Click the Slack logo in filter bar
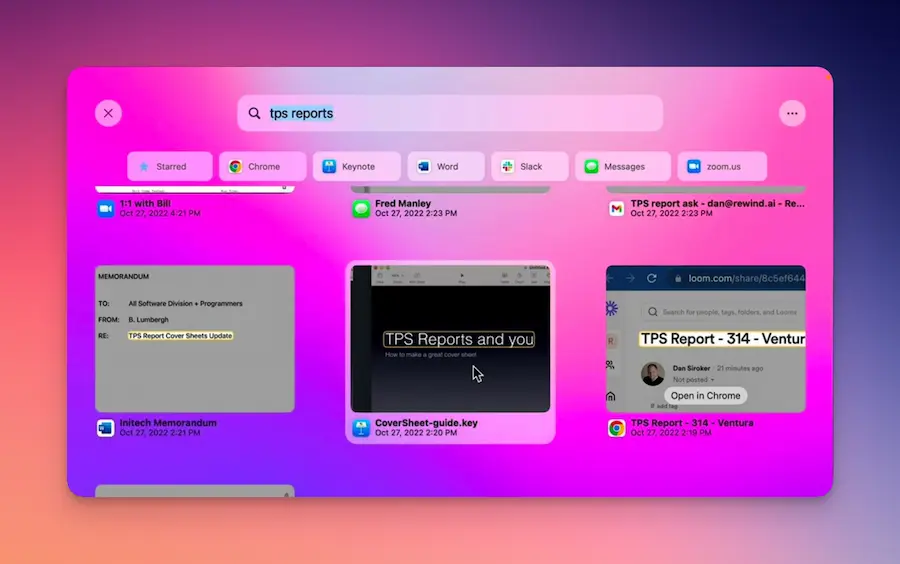900x564 pixels. click(507, 166)
